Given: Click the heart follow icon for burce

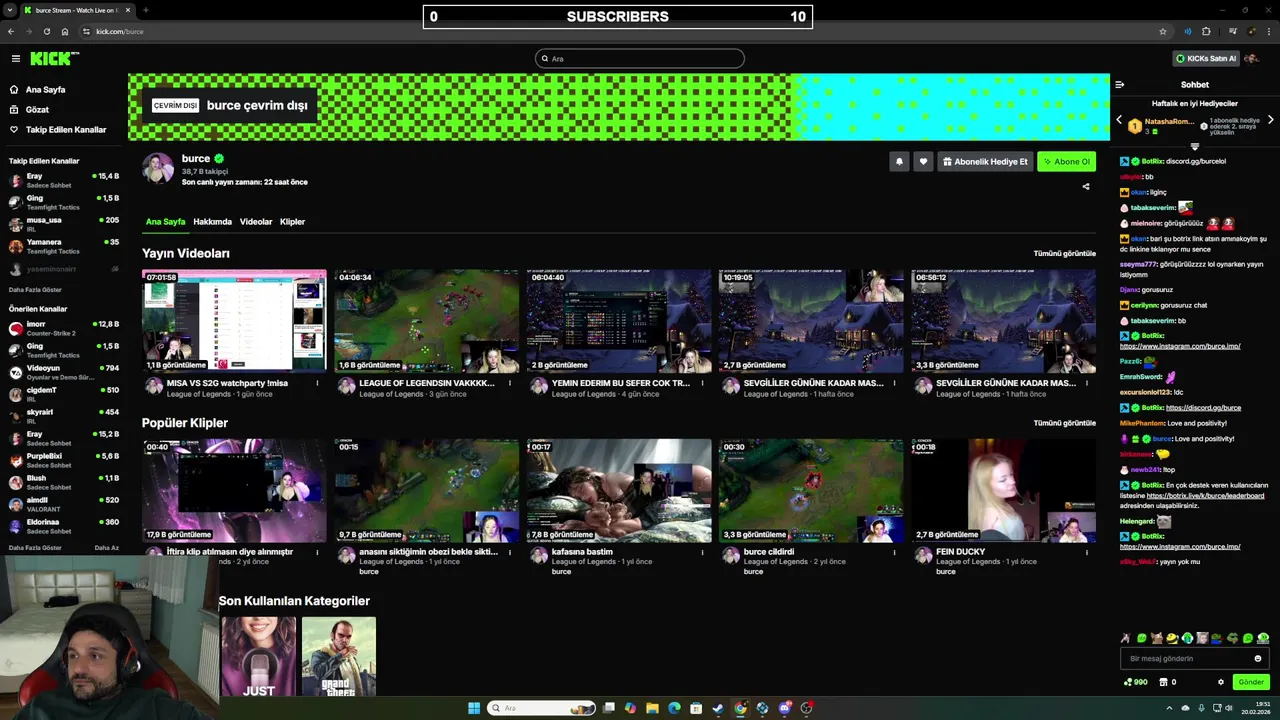Looking at the screenshot, I should tap(923, 161).
